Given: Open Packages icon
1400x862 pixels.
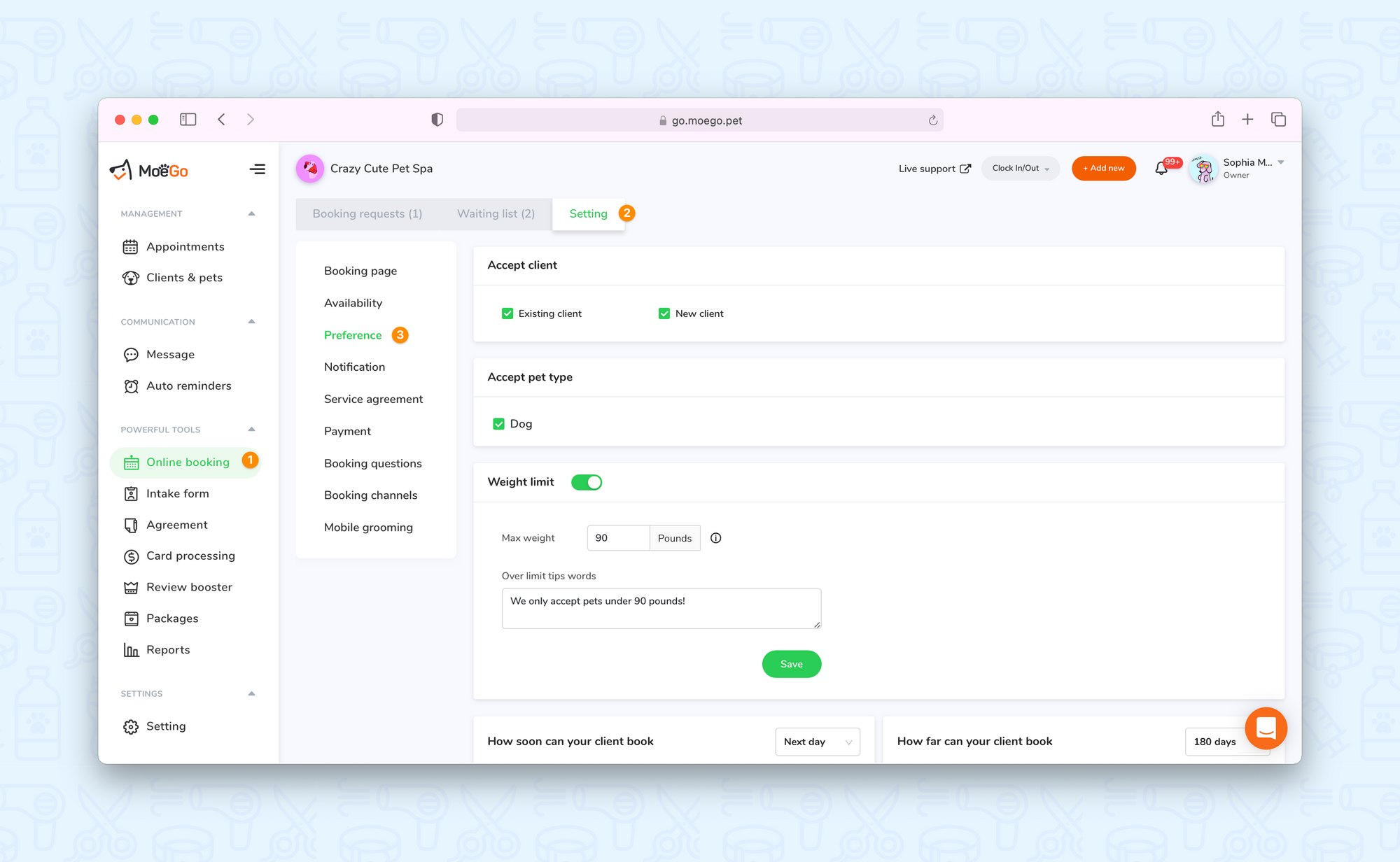Looking at the screenshot, I should tap(131, 619).
